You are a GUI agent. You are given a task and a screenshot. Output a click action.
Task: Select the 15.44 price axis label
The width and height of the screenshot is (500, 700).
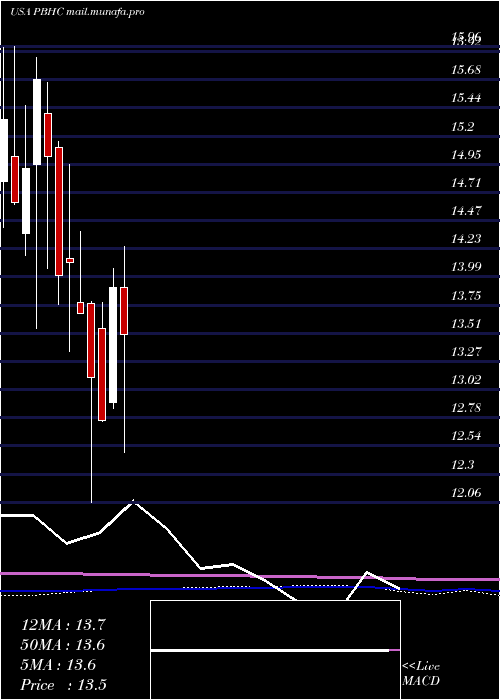(x=466, y=98)
